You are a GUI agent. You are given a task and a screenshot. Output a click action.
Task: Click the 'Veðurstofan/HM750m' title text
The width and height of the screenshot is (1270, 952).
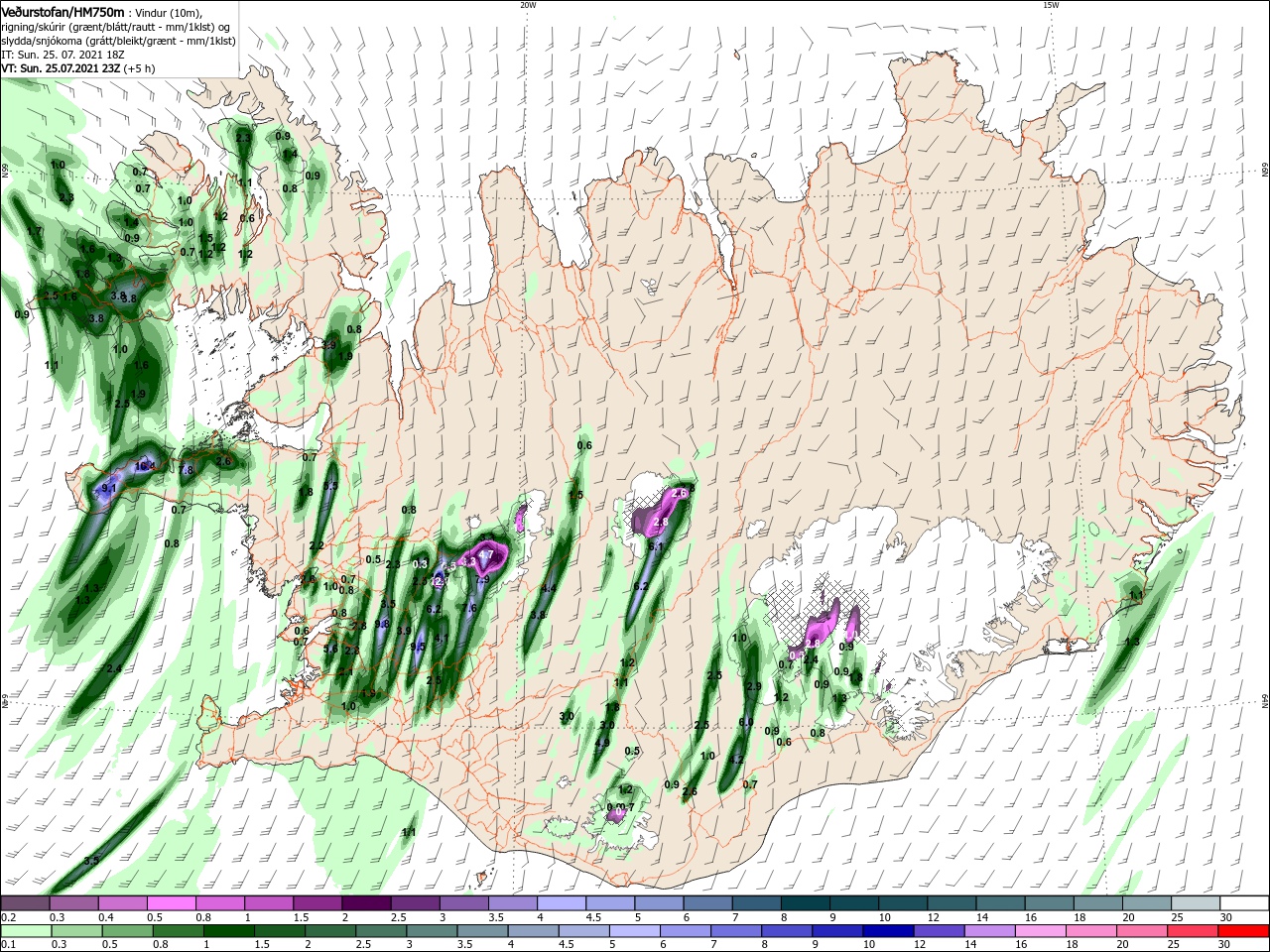tap(63, 11)
